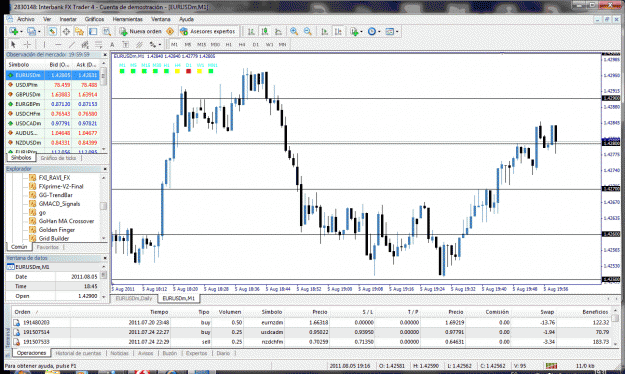Select the Equidistant channel tool

pos(85,45)
